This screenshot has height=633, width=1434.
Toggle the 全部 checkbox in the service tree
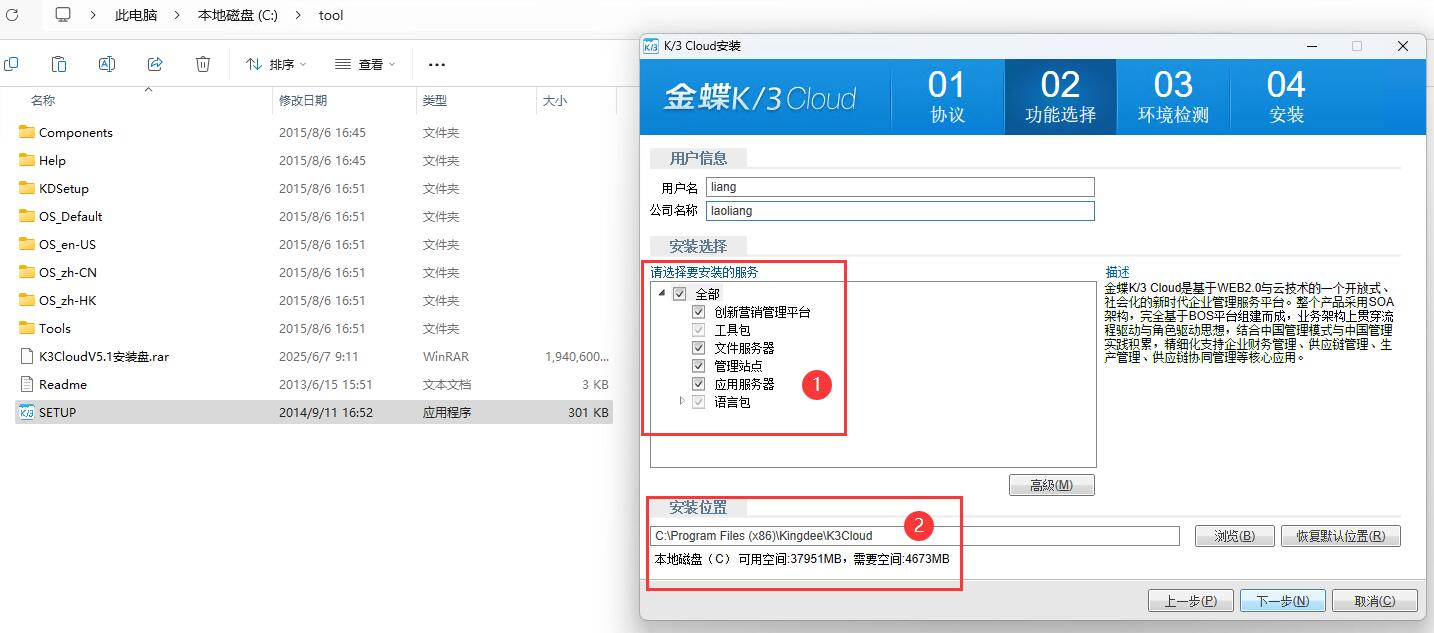[680, 294]
